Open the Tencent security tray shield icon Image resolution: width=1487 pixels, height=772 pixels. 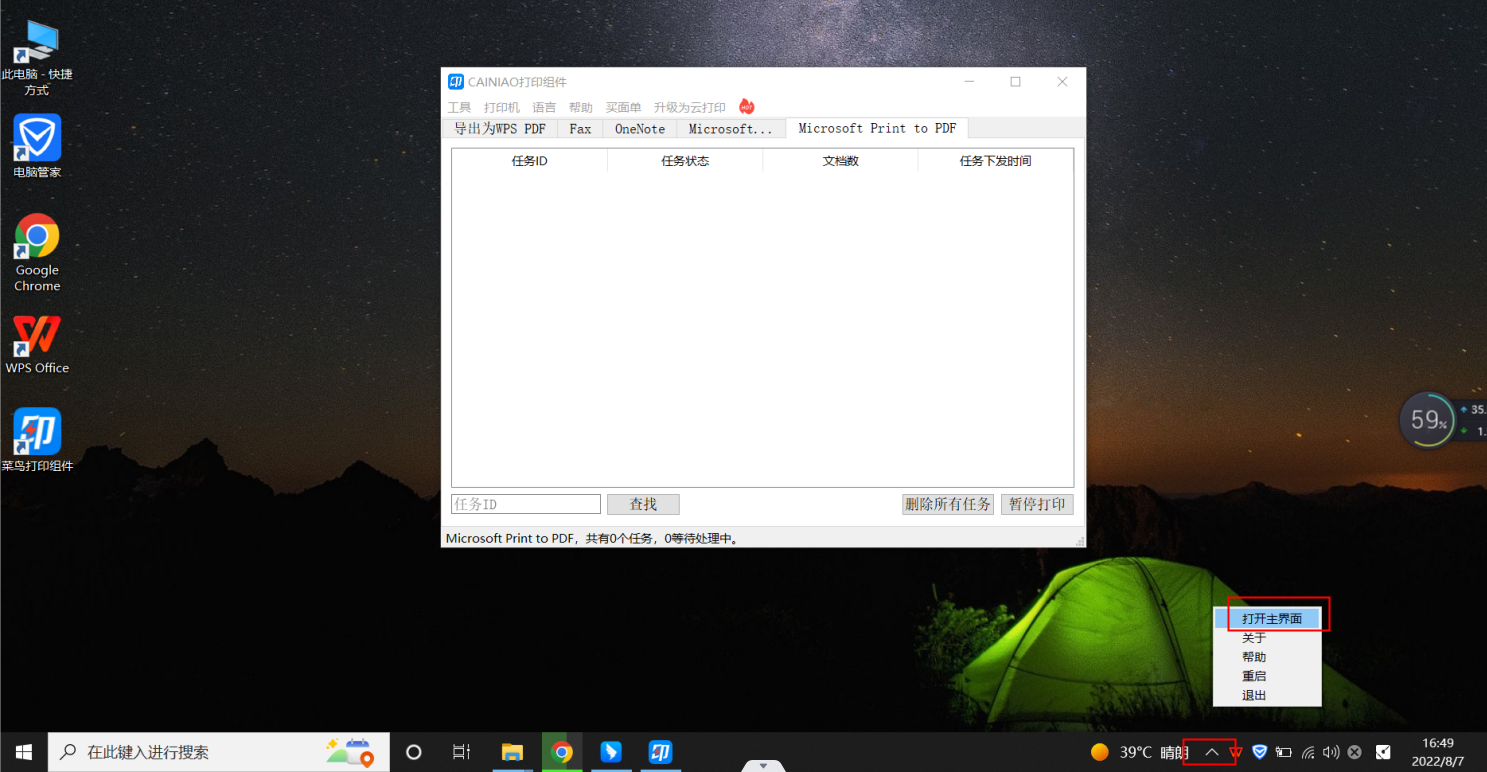pyautogui.click(x=1259, y=751)
